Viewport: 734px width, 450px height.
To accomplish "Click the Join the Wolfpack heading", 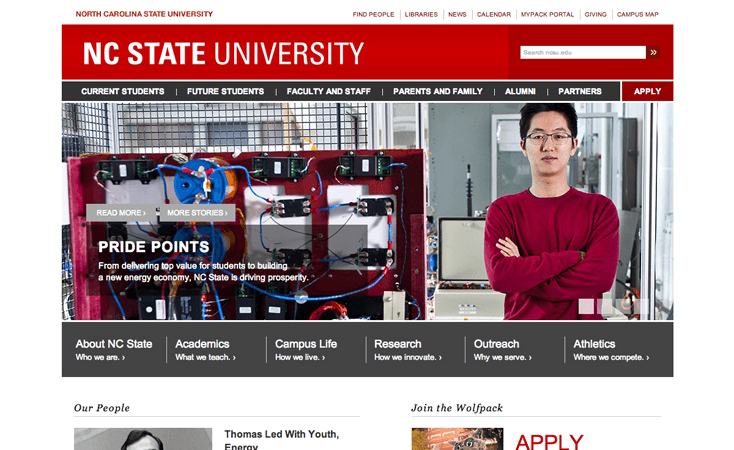I will [457, 408].
